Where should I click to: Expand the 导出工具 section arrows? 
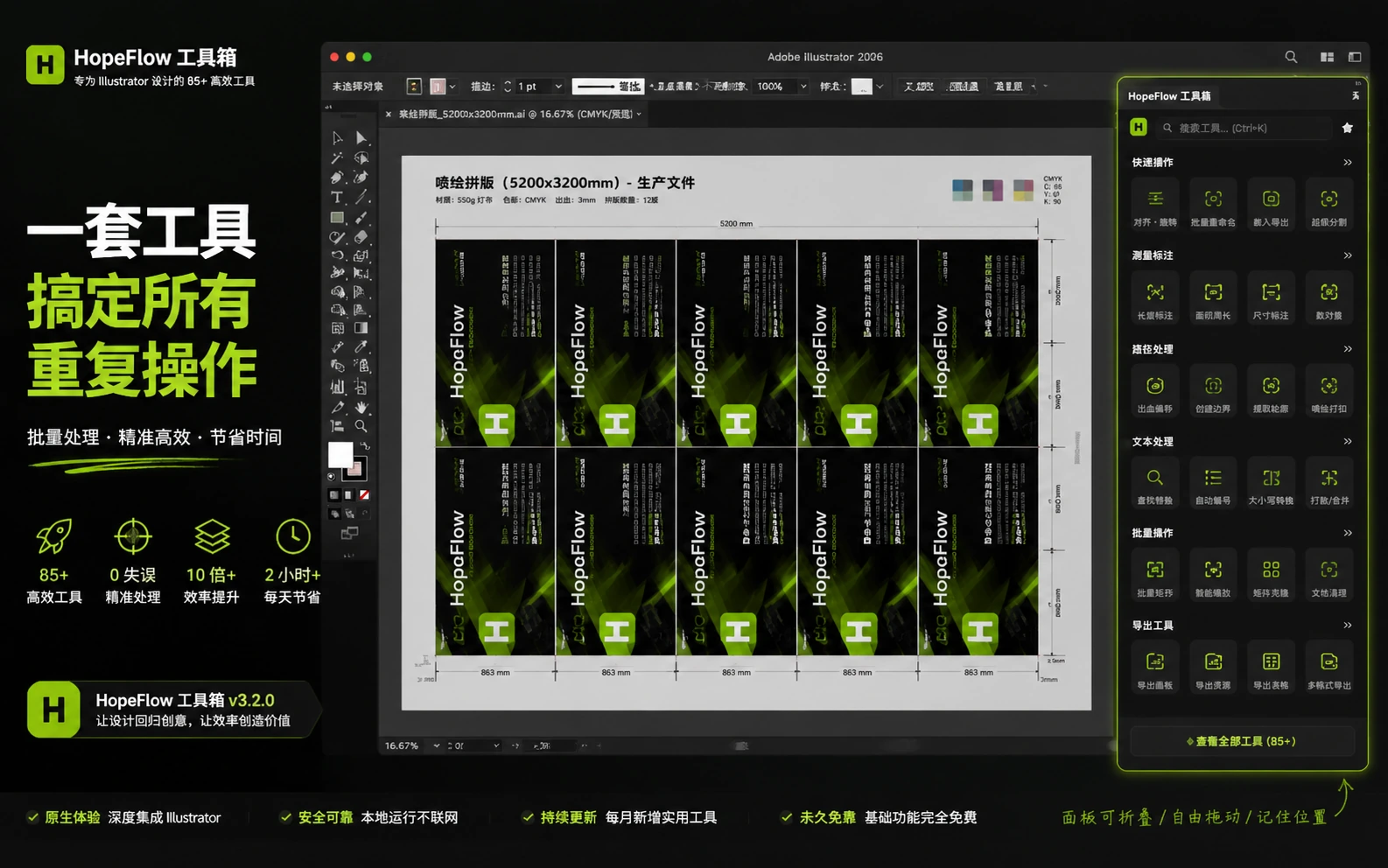coord(1348,625)
